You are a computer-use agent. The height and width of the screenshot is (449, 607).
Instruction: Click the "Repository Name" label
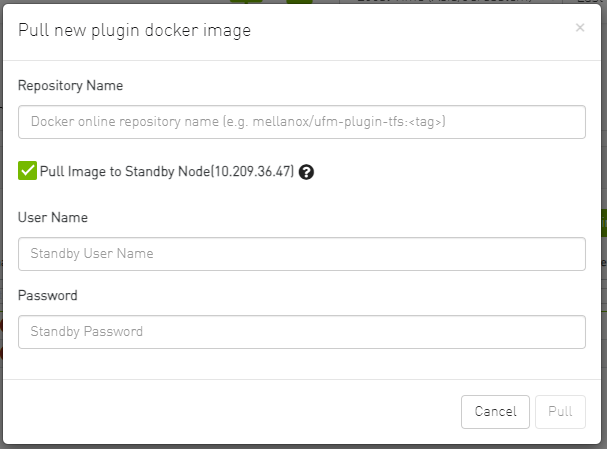point(70,86)
